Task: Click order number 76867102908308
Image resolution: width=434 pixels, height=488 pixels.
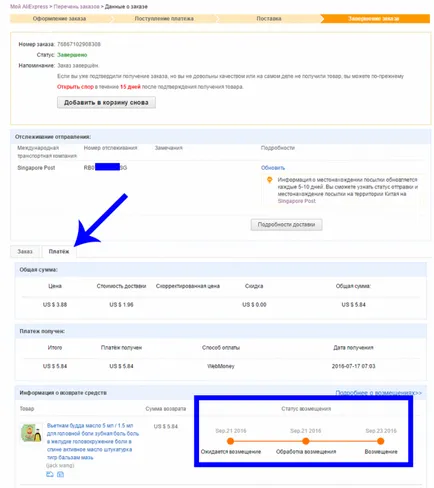Action: (79, 44)
